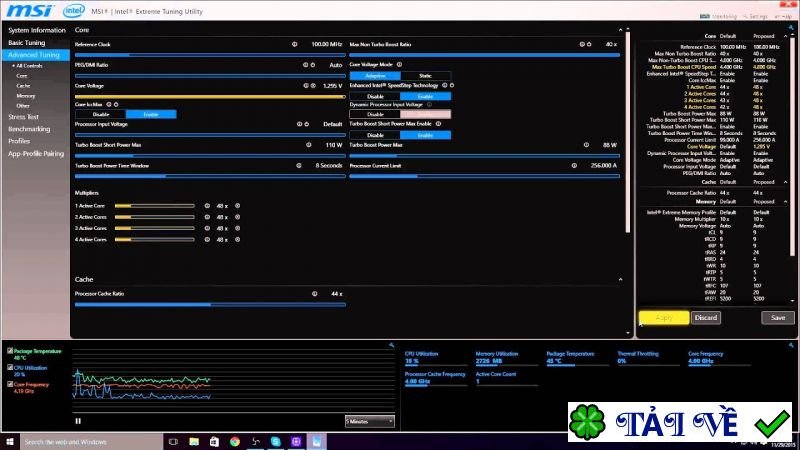Open App-Profile Pairing section

pos(36,154)
